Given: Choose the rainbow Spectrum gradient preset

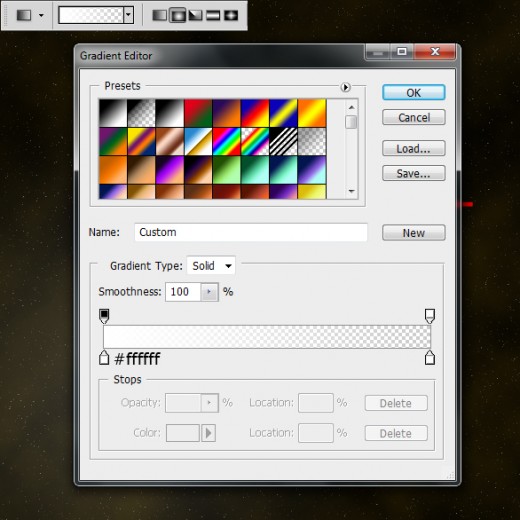Looking at the screenshot, I should (227, 142).
